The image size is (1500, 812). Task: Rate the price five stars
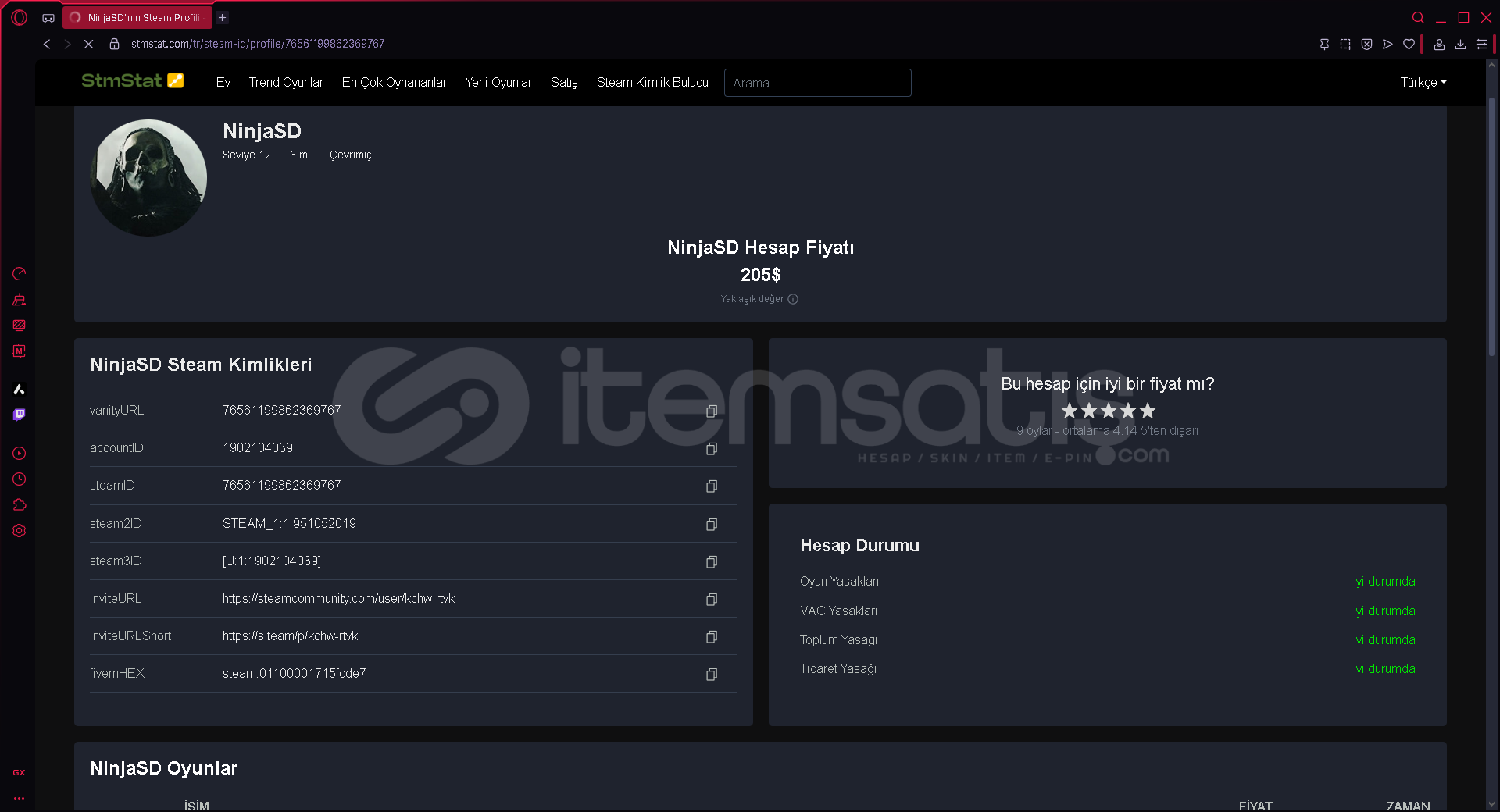tap(1147, 411)
